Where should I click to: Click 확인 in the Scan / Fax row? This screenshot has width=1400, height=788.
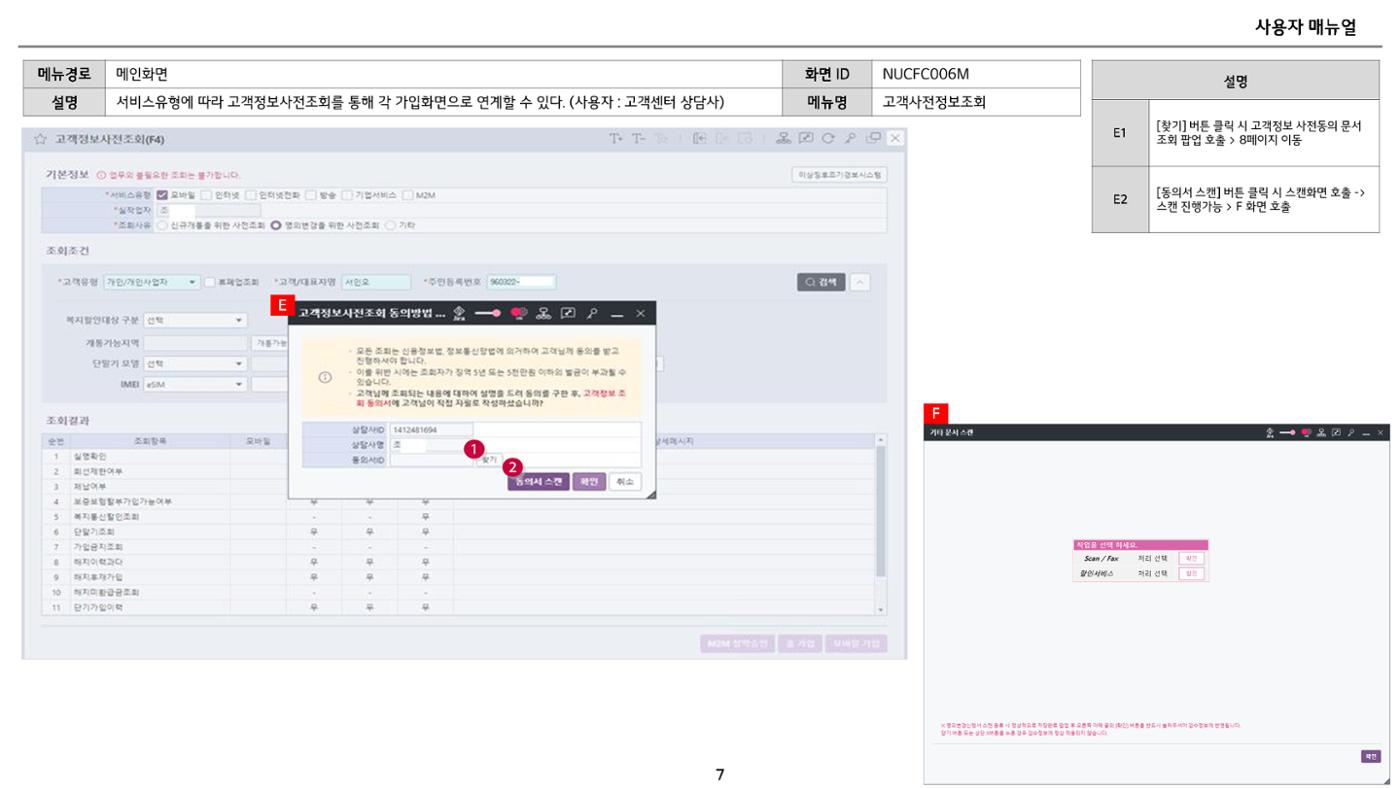click(x=1191, y=559)
